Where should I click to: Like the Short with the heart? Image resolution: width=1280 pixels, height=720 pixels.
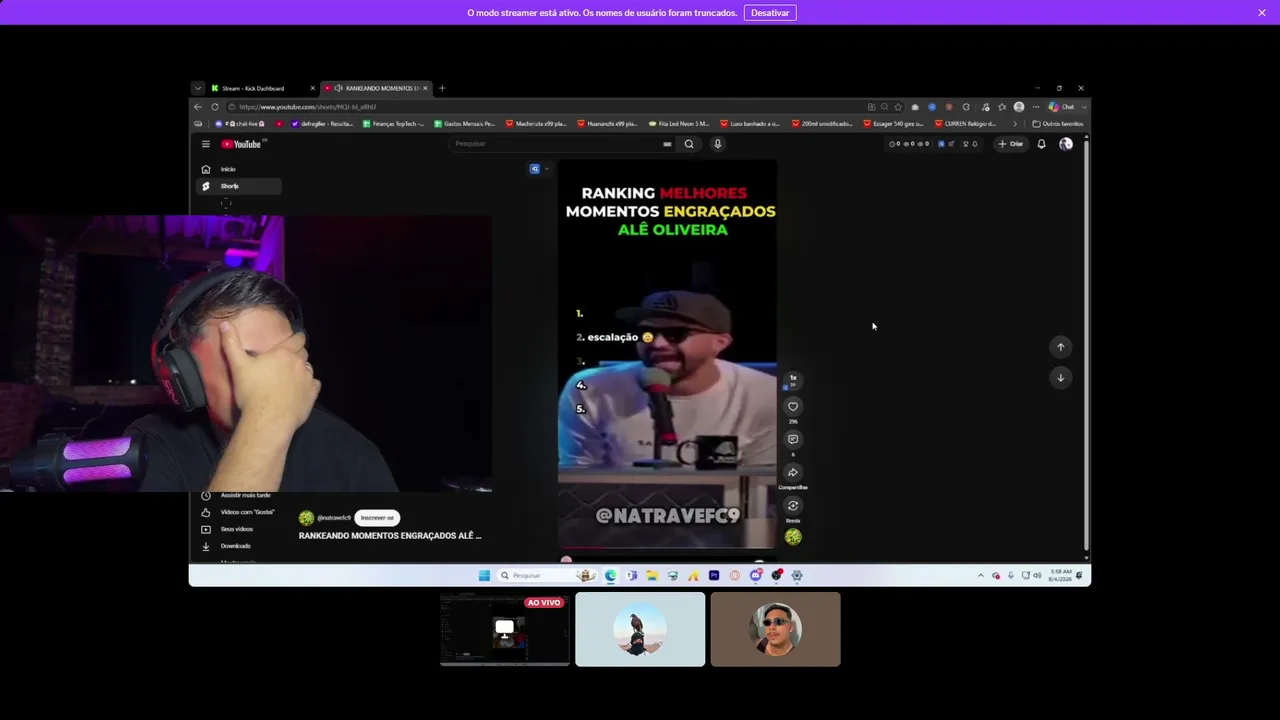(x=793, y=406)
